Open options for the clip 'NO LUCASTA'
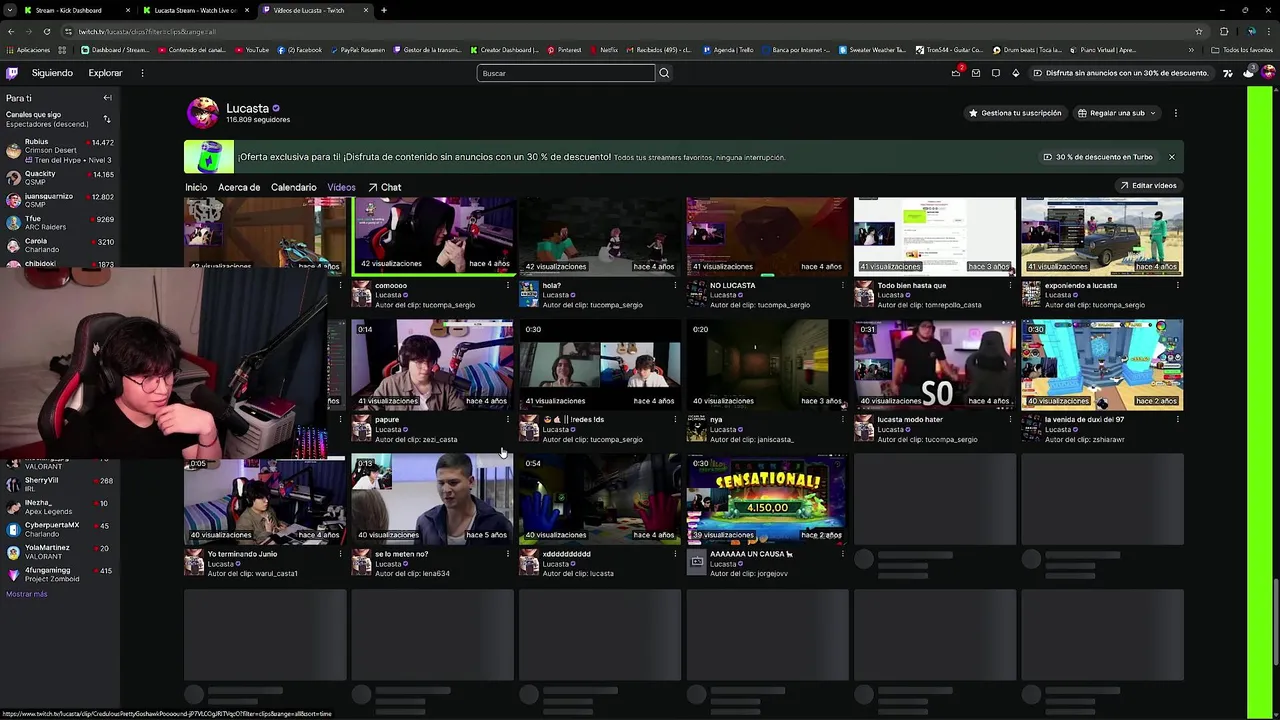Image resolution: width=1280 pixels, height=720 pixels. 842,286
